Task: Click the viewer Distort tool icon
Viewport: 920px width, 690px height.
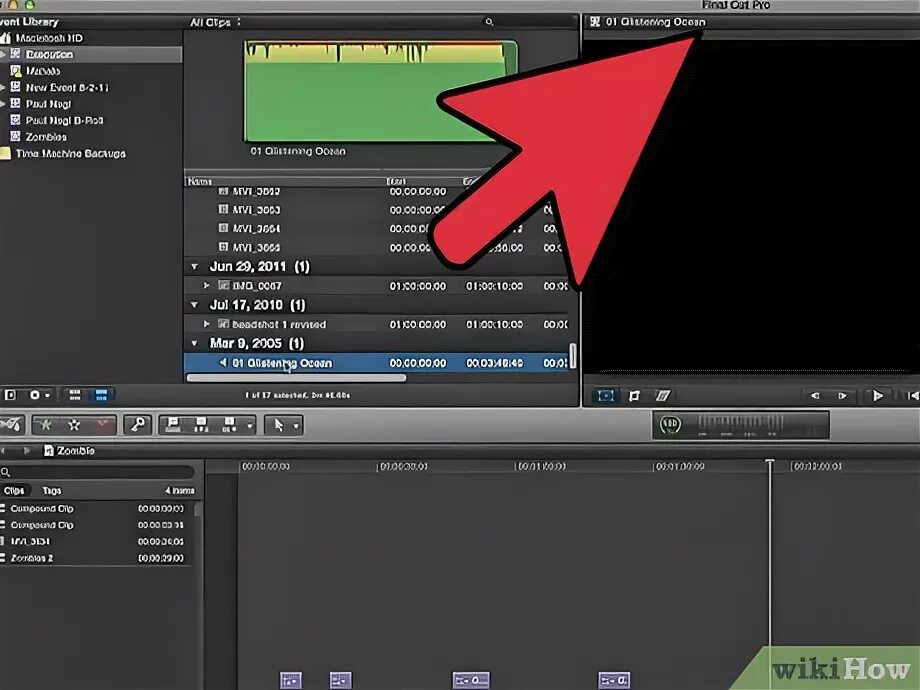Action: click(662, 395)
